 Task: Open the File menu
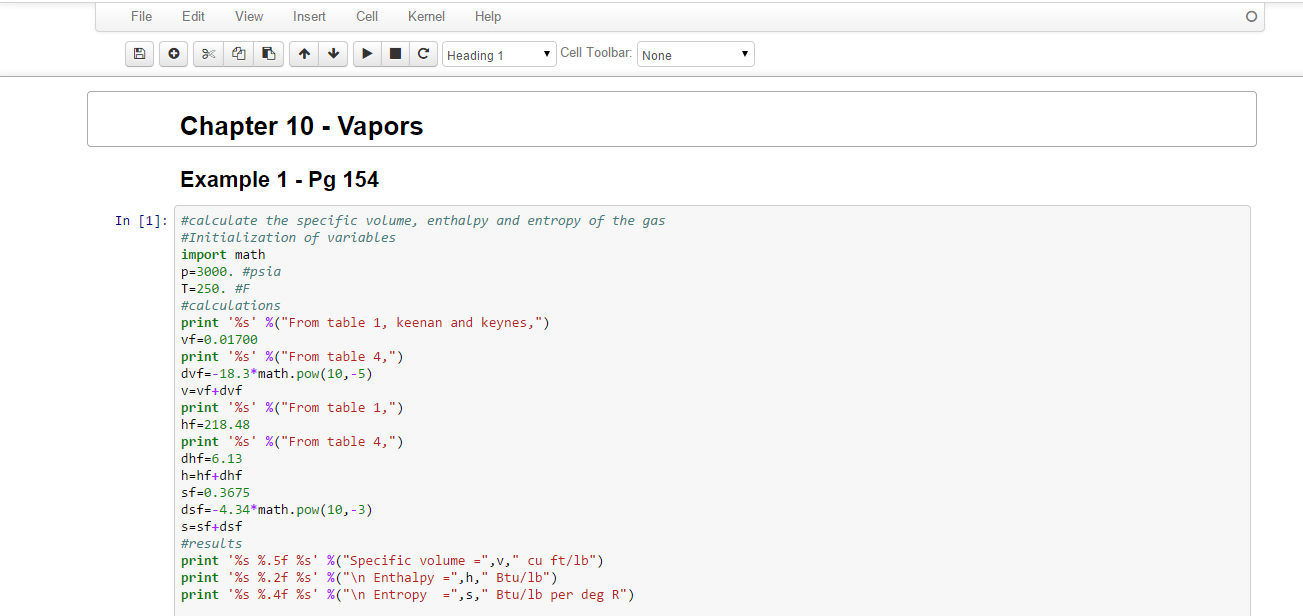pos(142,16)
